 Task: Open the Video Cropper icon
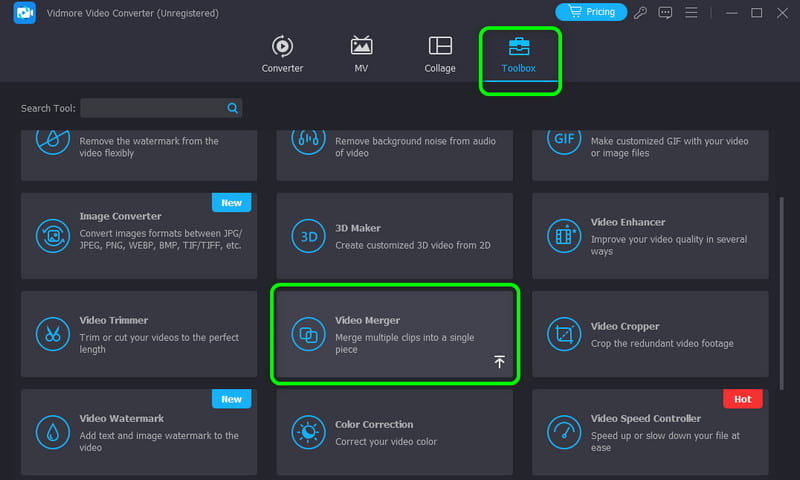pos(564,333)
